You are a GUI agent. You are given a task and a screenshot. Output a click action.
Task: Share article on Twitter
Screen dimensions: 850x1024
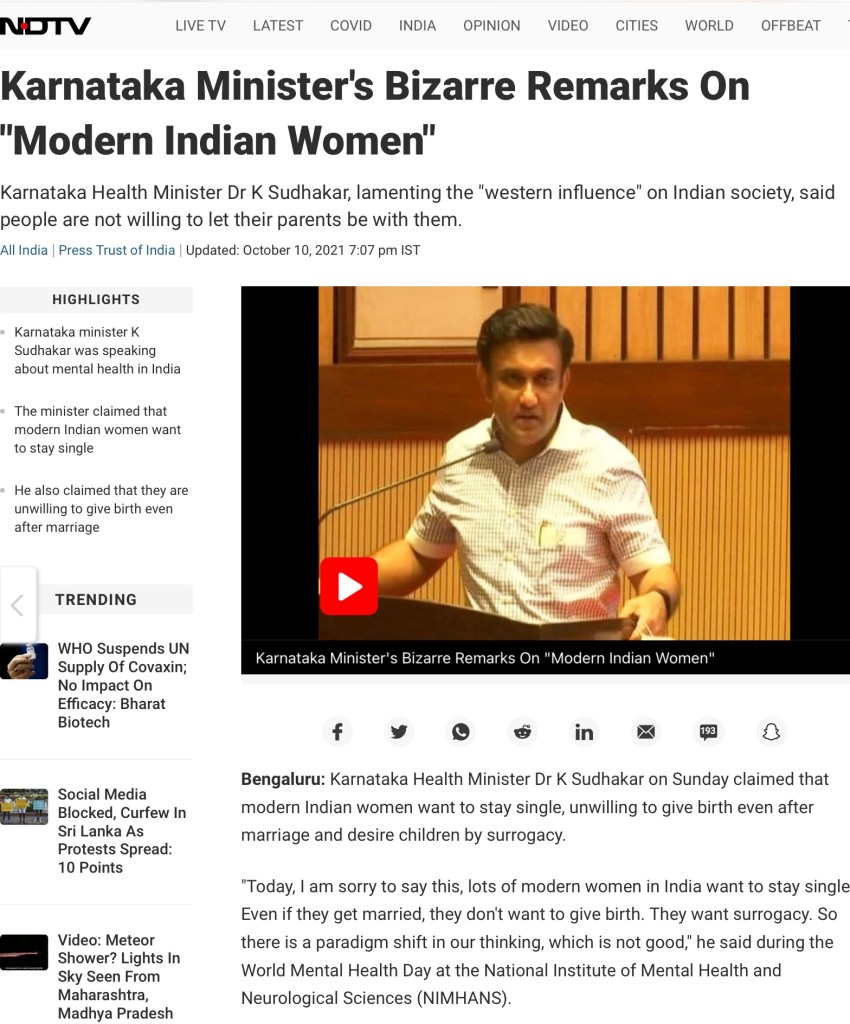pos(399,731)
